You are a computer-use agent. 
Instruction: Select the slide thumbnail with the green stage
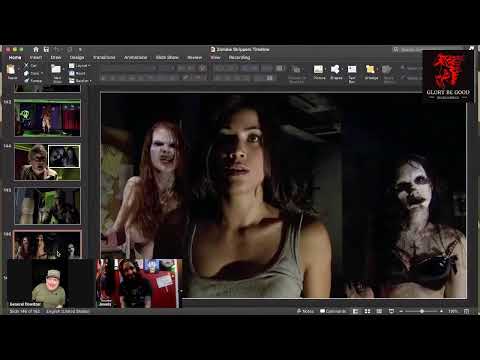pyautogui.click(x=47, y=117)
